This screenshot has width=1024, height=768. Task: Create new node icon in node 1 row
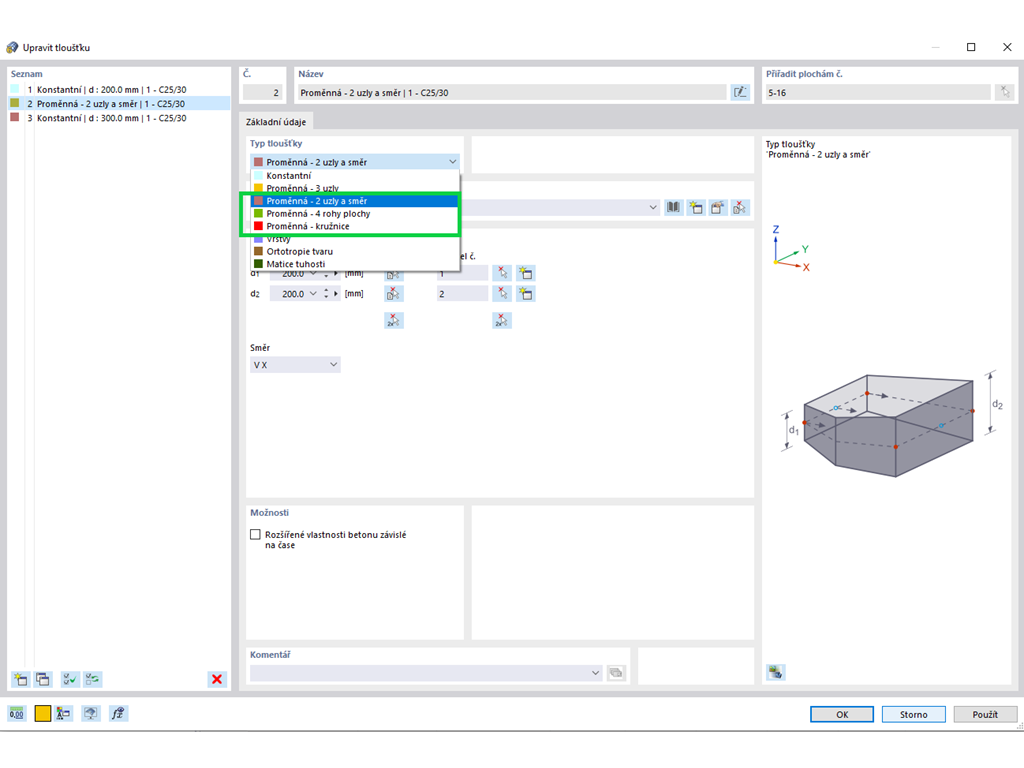coord(526,273)
